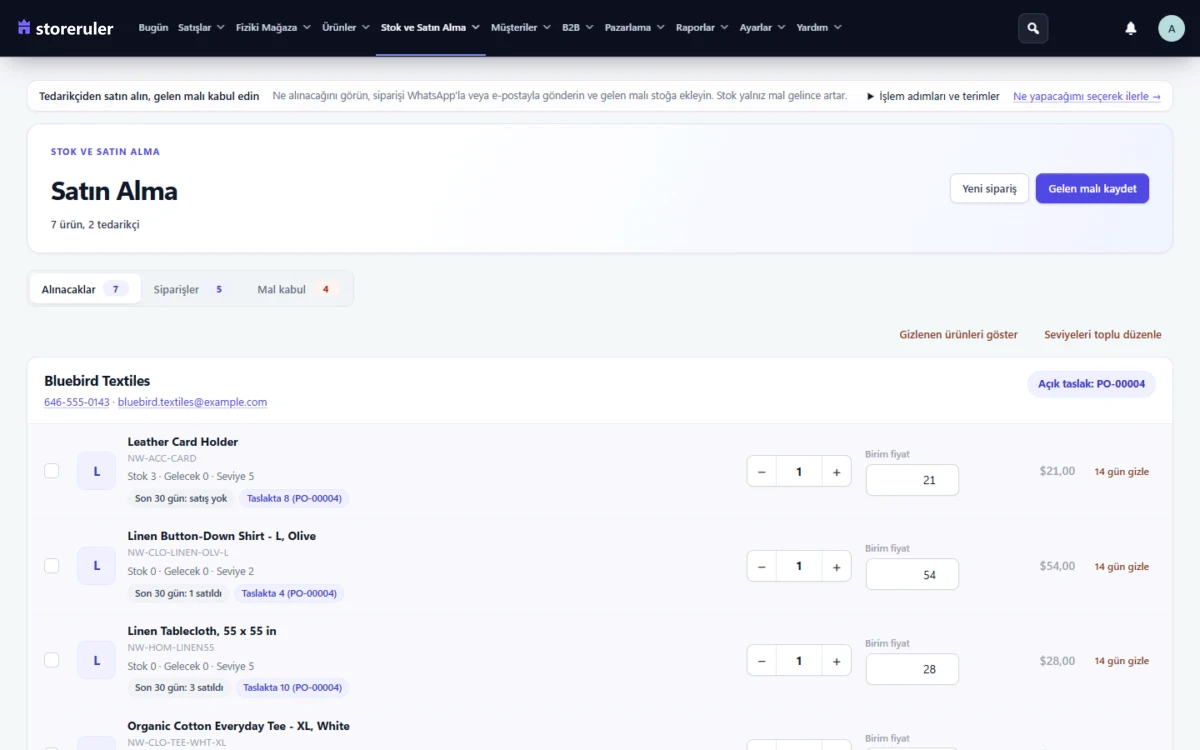Viewport: 1200px width, 750px height.
Task: Click Seviyeleri toplu düzenle
Action: pos(1103,335)
